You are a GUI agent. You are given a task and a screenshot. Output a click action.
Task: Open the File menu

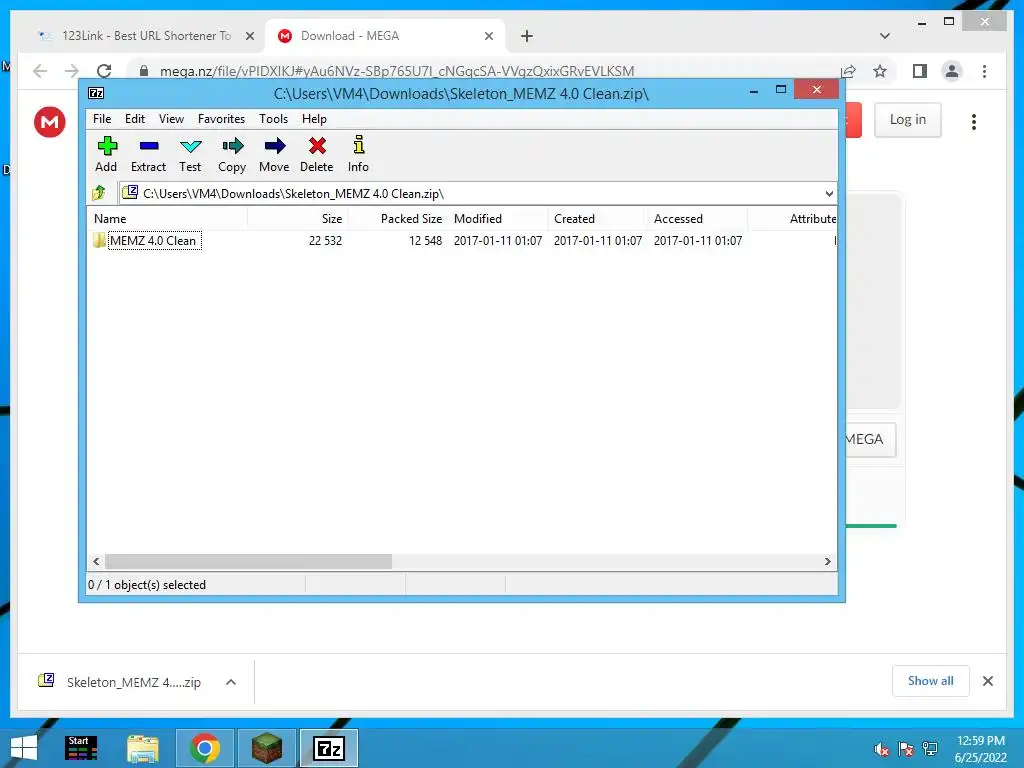[102, 119]
